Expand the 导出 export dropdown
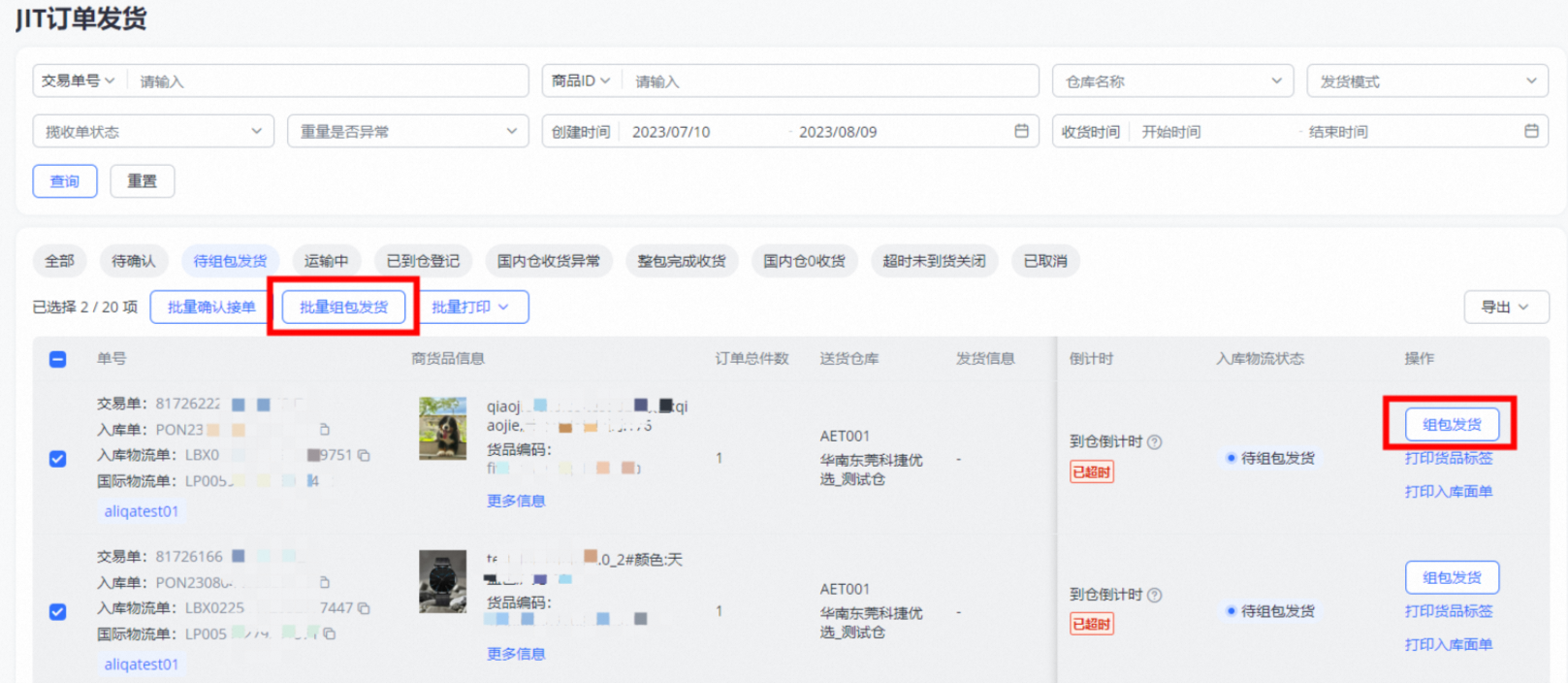This screenshot has width=1568, height=683. (1505, 308)
